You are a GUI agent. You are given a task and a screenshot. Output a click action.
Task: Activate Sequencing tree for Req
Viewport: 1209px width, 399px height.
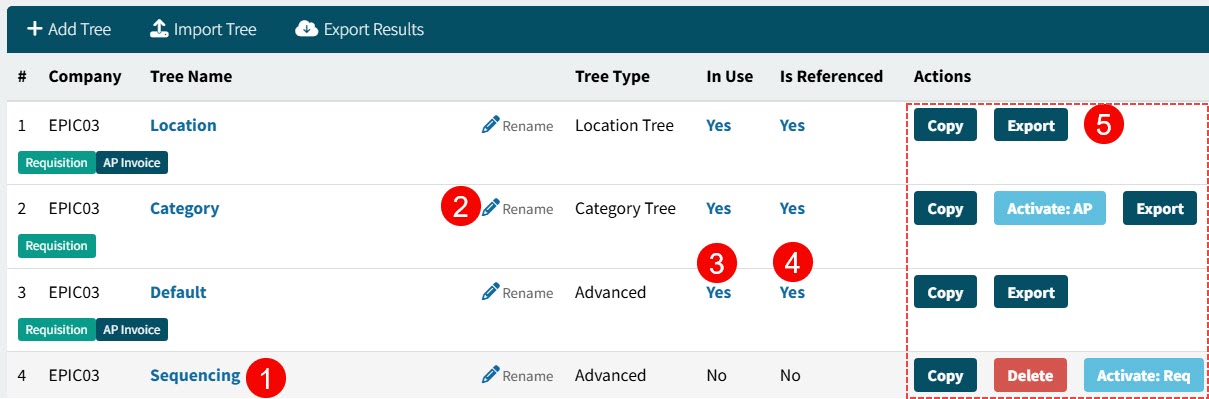click(x=1144, y=375)
